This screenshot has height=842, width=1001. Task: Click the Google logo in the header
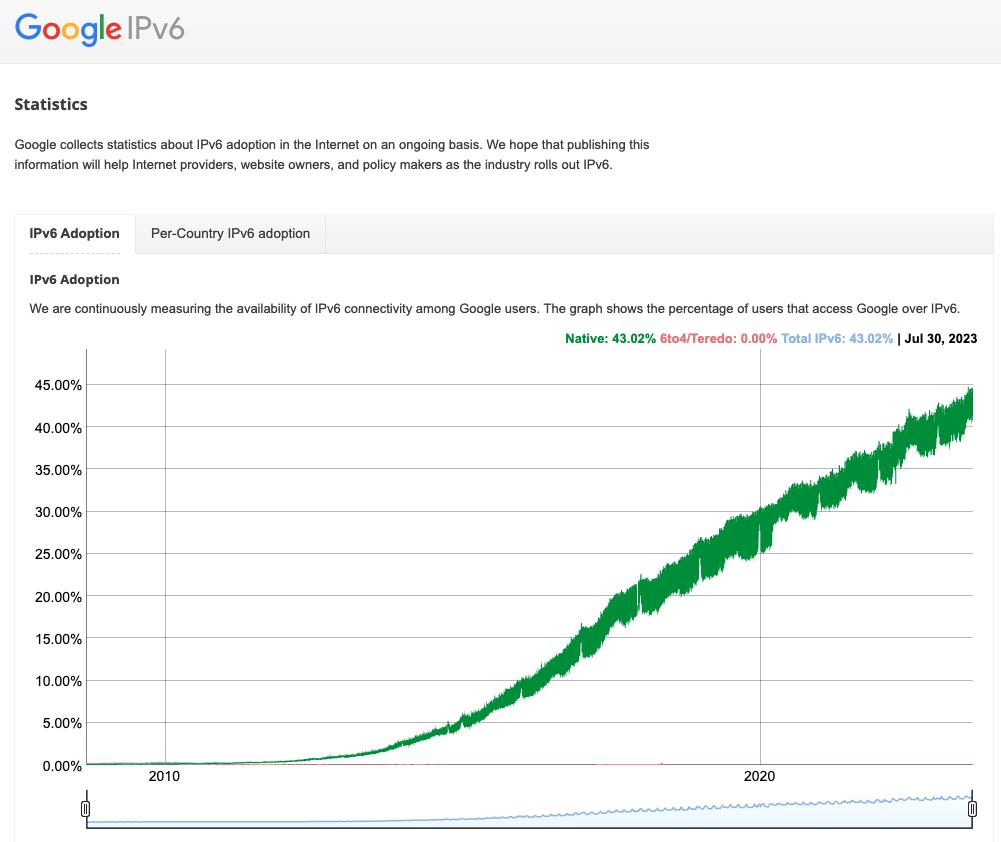point(68,29)
